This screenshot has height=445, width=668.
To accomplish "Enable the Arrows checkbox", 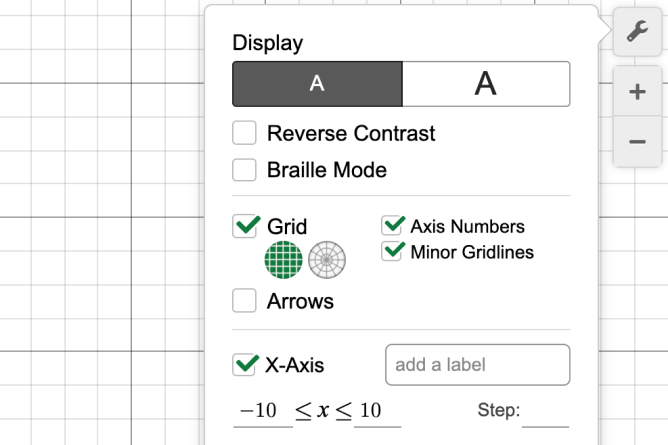I will [245, 300].
